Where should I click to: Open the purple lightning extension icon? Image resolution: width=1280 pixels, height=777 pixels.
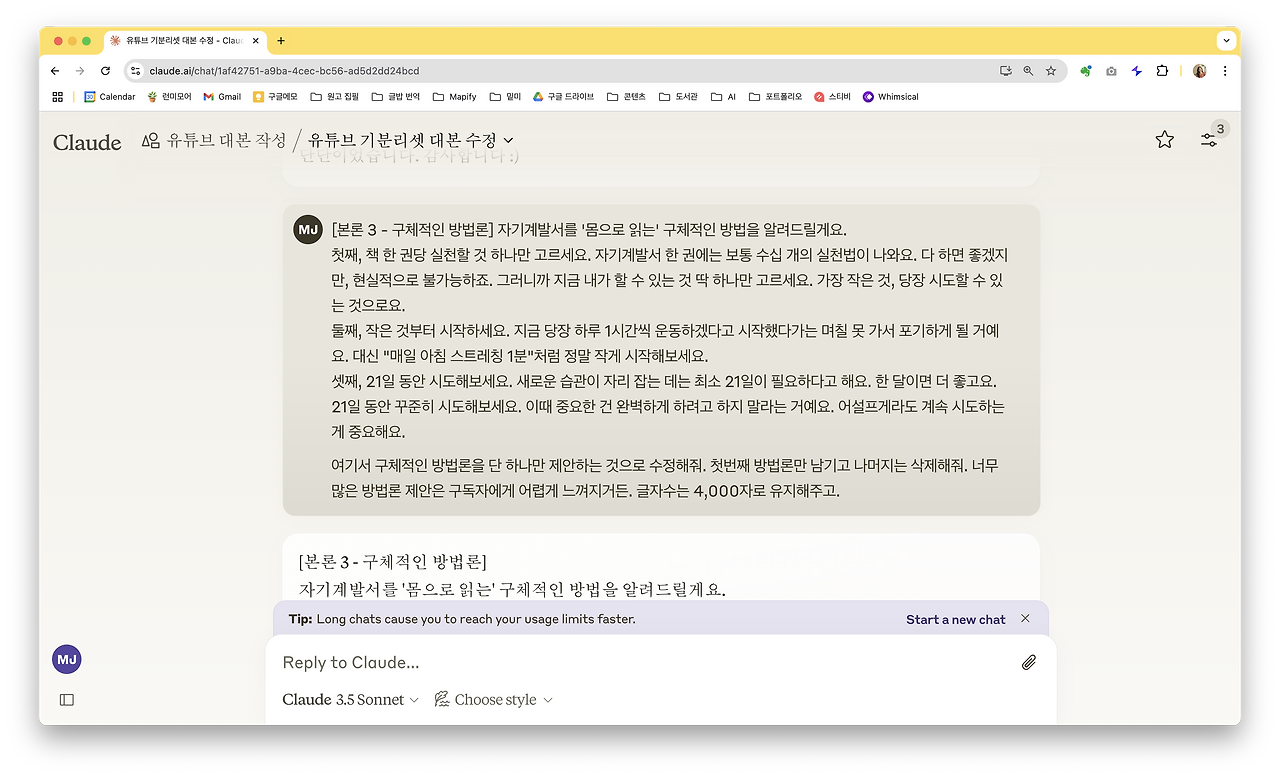point(1136,71)
